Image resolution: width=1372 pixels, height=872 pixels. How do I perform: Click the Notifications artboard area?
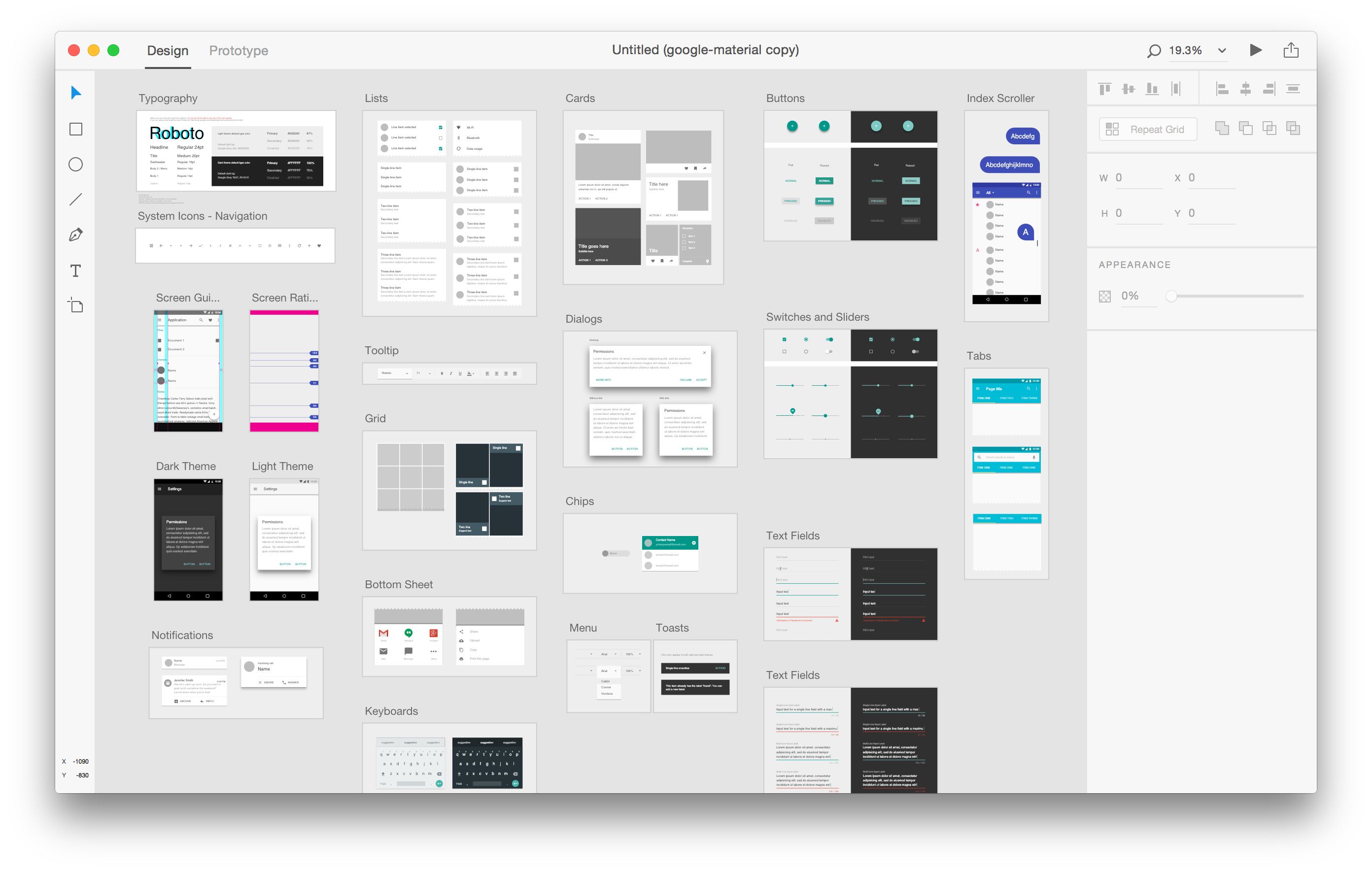[235, 680]
